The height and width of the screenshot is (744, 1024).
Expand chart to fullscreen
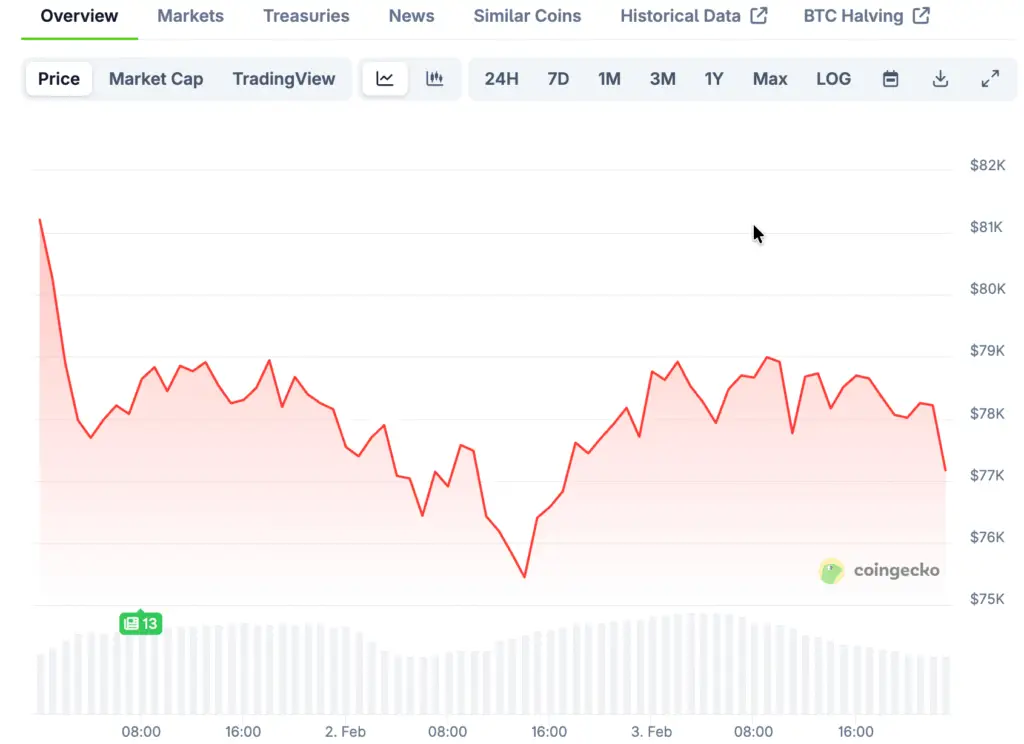pyautogui.click(x=990, y=79)
